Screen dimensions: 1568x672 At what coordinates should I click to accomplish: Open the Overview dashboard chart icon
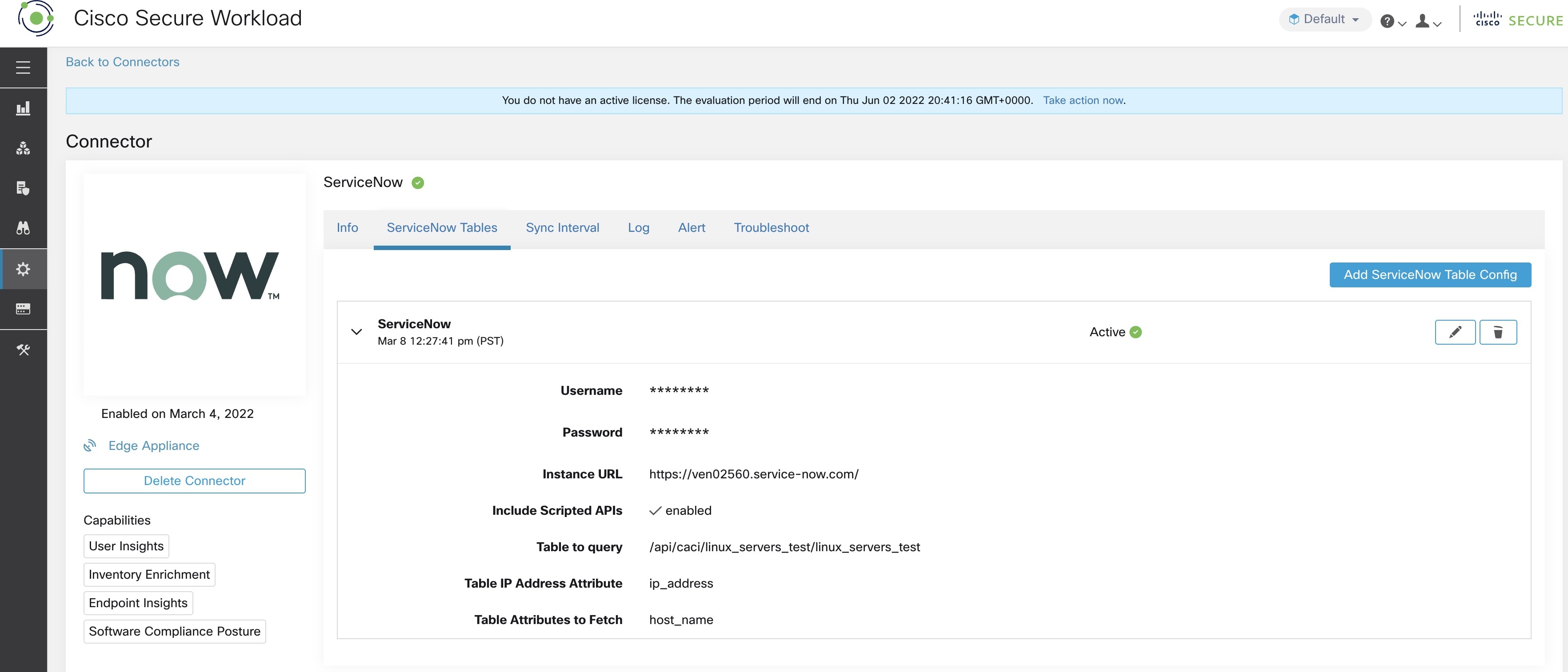click(x=23, y=108)
